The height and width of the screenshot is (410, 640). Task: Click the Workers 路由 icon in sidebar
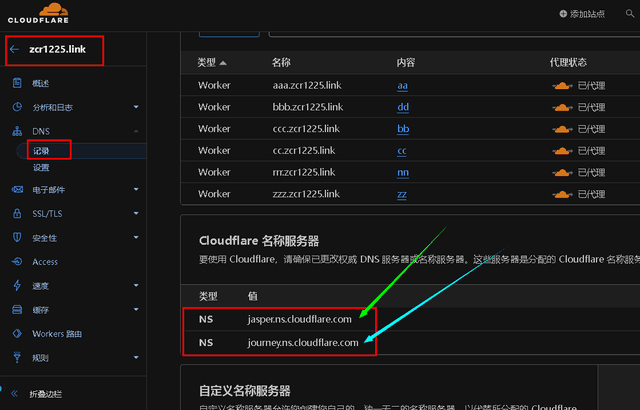[17, 333]
